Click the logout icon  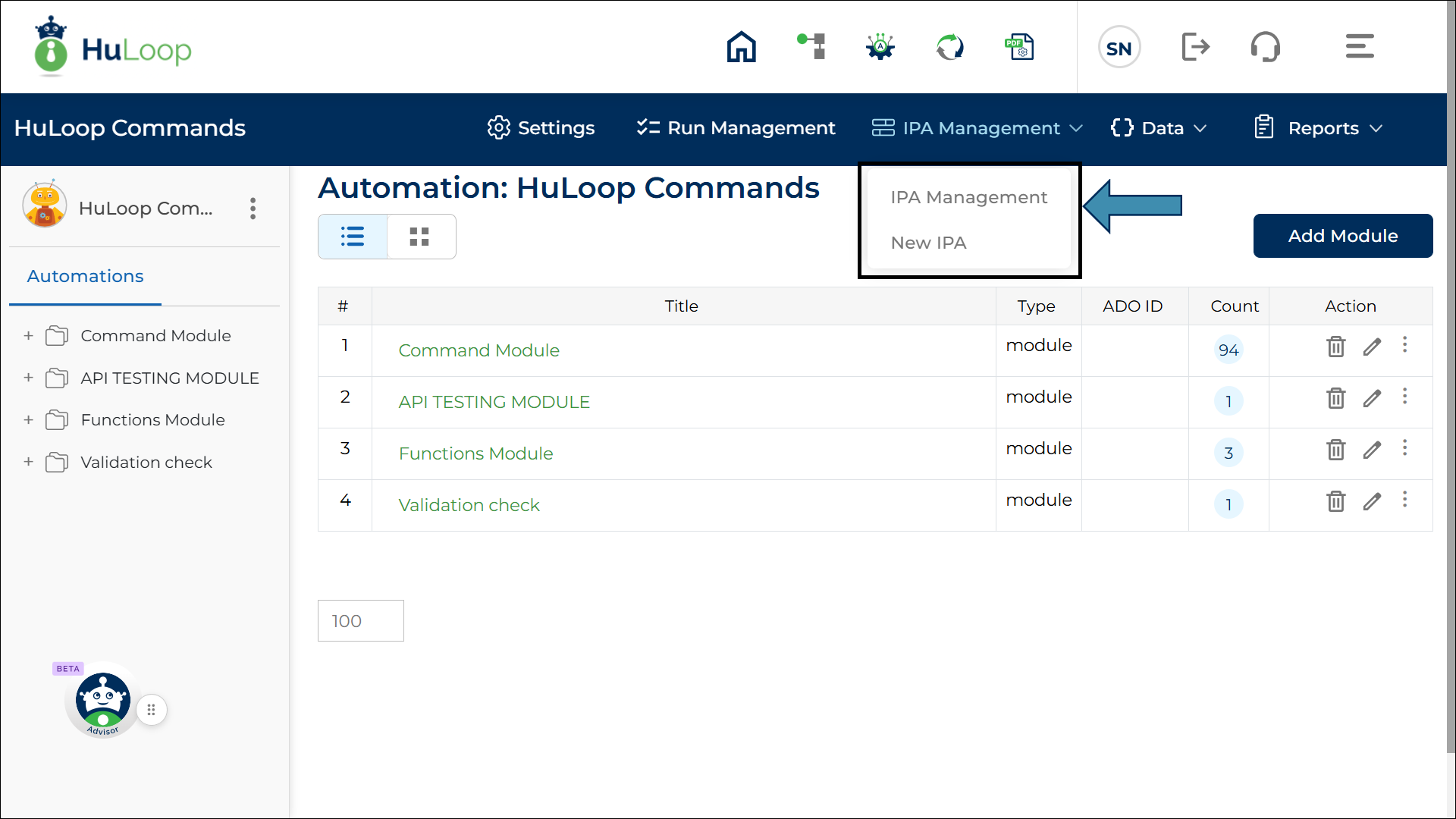click(x=1195, y=46)
